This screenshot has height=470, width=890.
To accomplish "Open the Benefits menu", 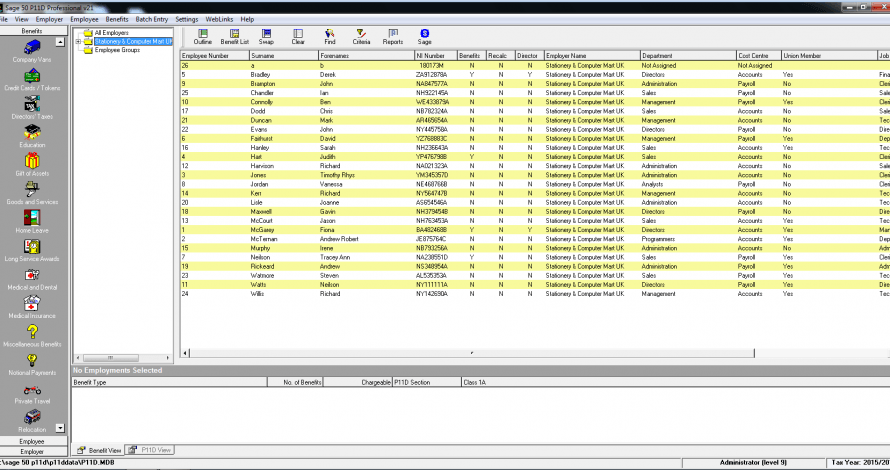I will click(117, 19).
